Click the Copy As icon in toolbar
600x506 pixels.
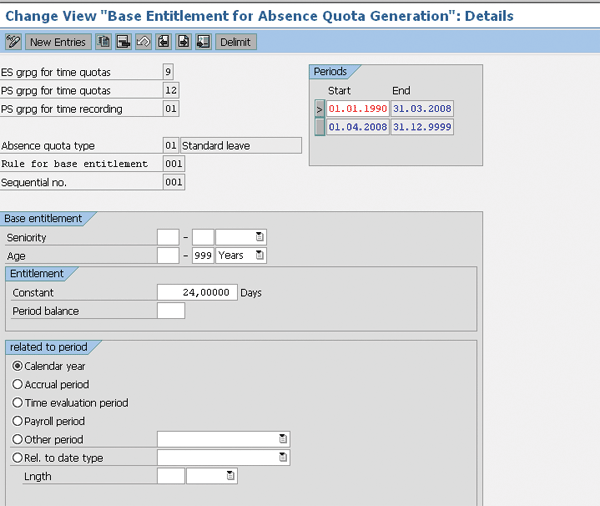[x=103, y=42]
